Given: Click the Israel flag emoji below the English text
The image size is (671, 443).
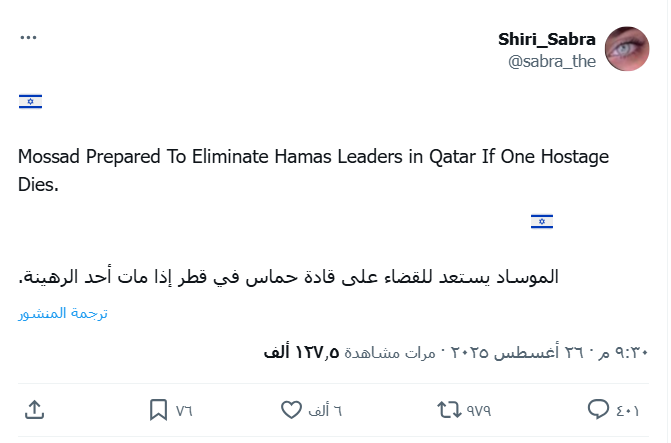Looking at the screenshot, I should coord(542,221).
